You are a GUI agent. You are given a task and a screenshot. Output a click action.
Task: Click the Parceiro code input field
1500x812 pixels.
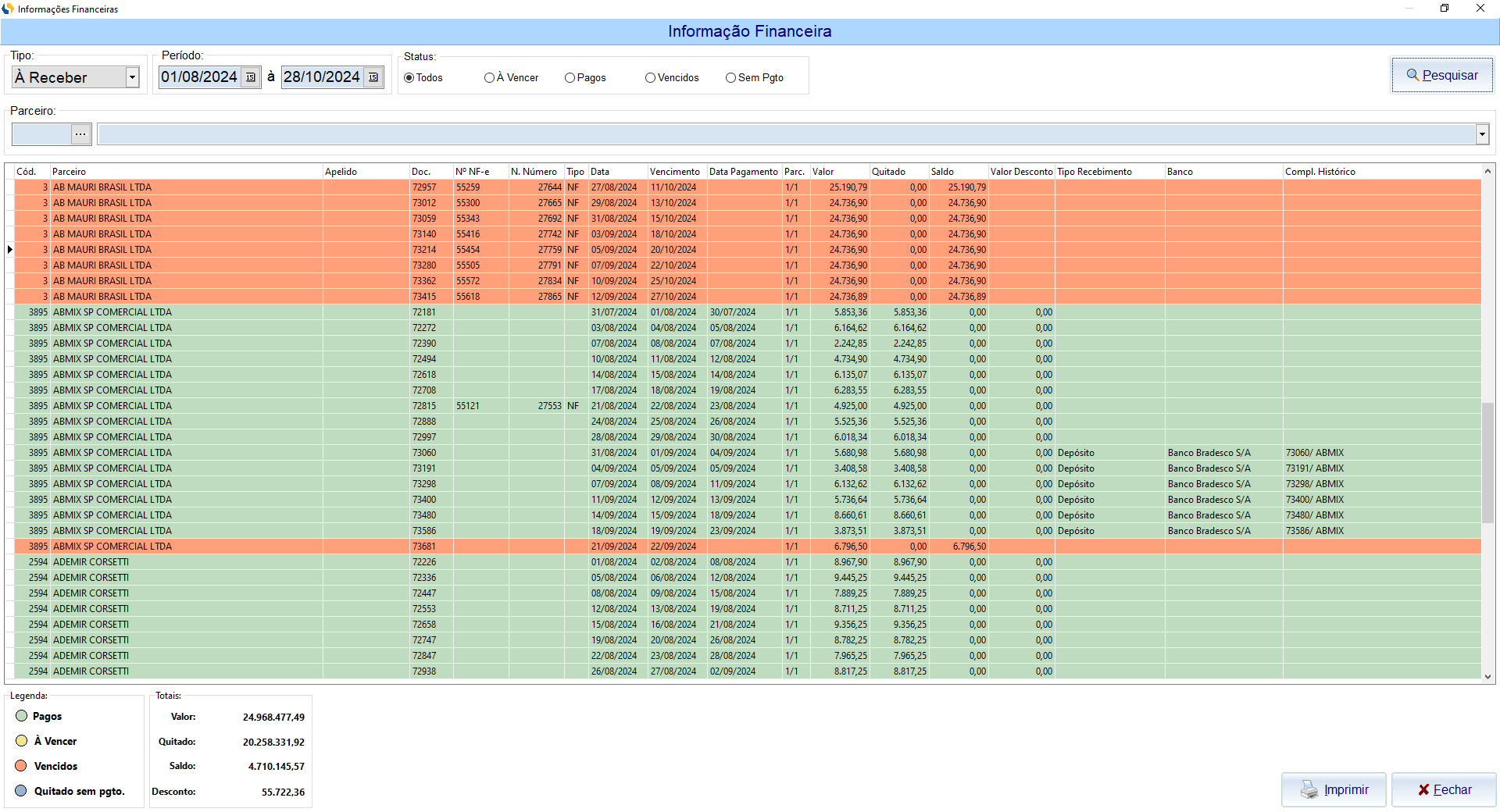(x=41, y=134)
